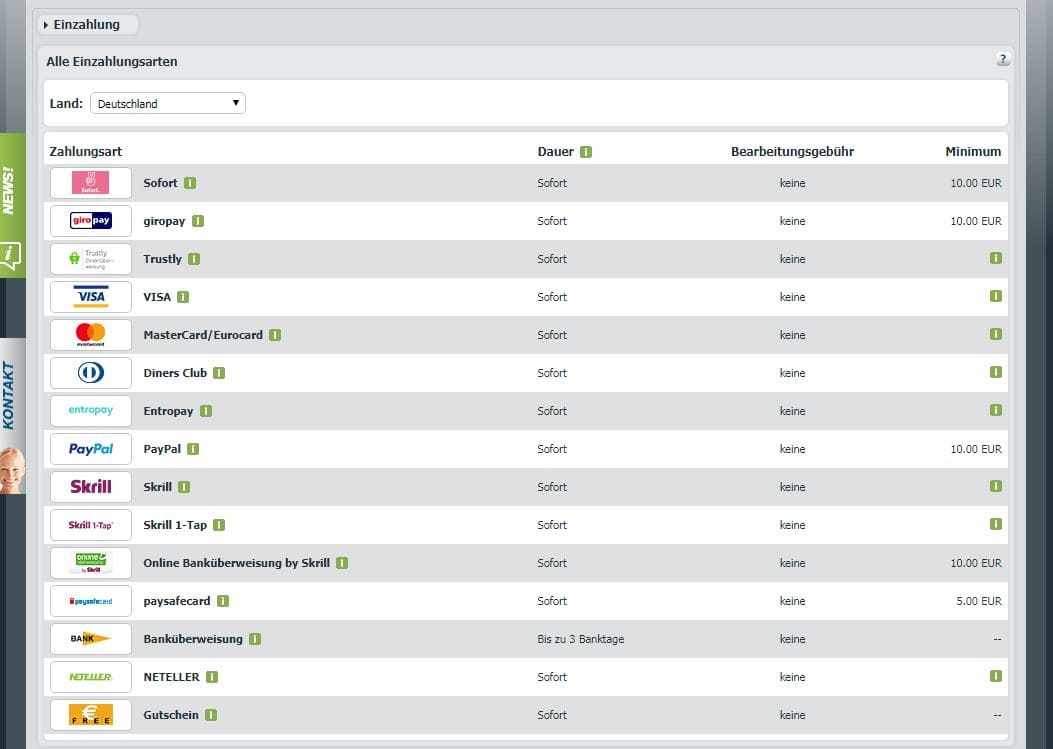Show info icon beside Diners Club name
This screenshot has height=749, width=1053.
(x=219, y=373)
